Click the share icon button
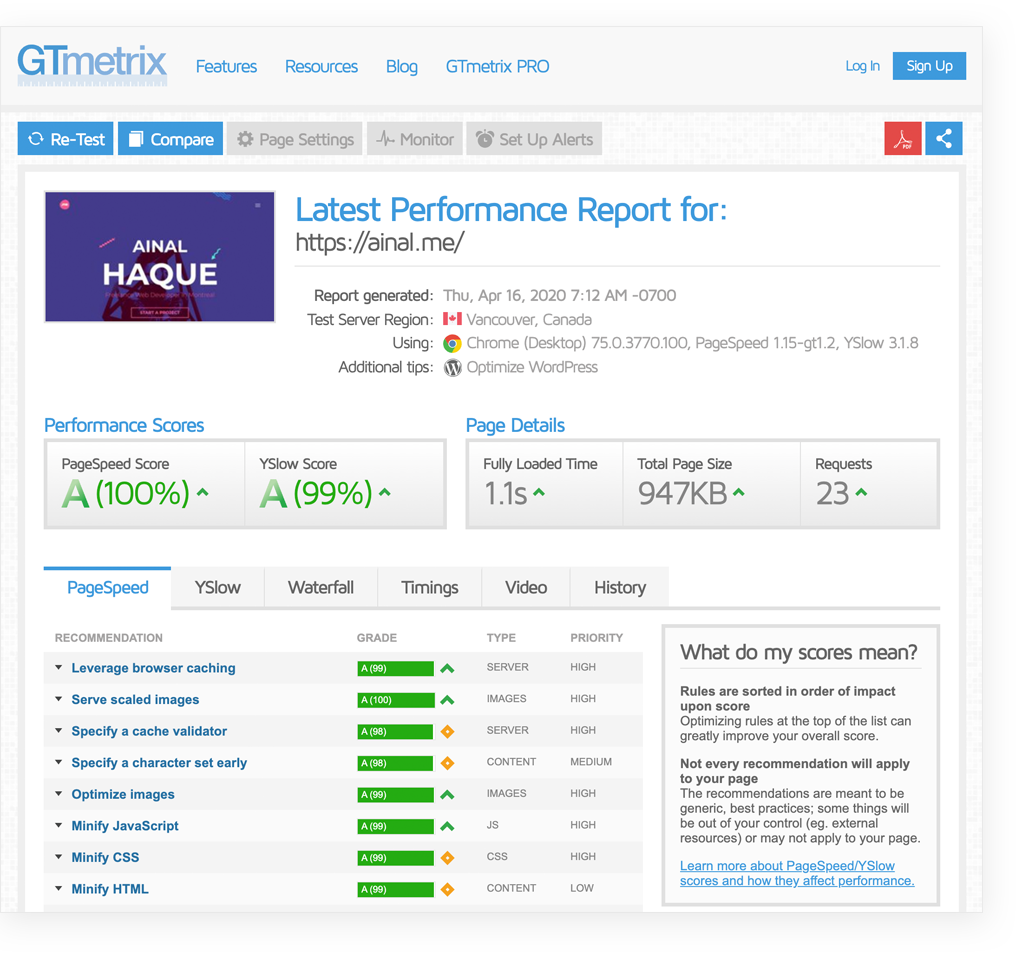Image resolution: width=1020 pixels, height=956 pixels. pyautogui.click(x=944, y=139)
